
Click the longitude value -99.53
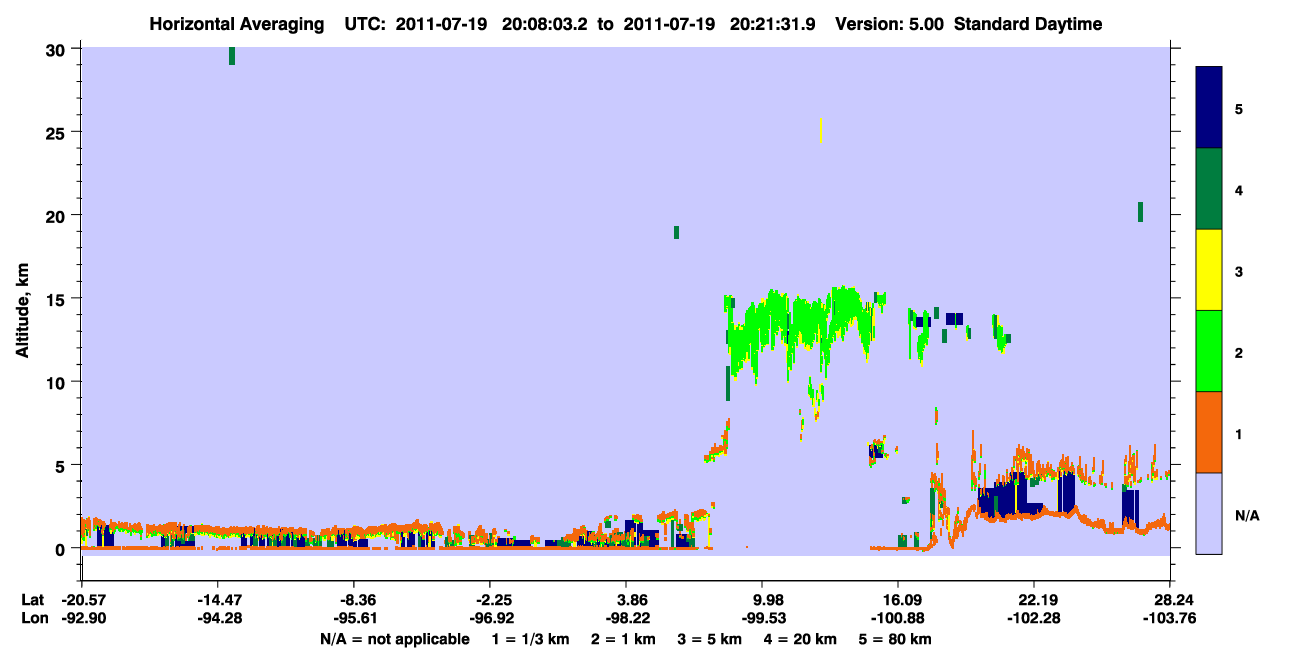(762, 618)
